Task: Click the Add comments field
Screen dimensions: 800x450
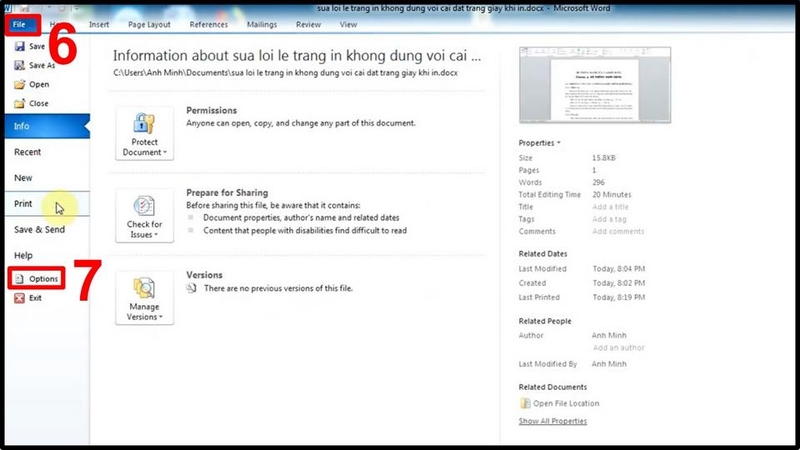Action: pos(618,231)
